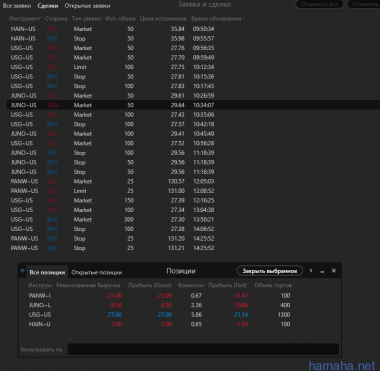Image resolution: width=380 pixels, height=371 pixels.
Task: Sort positions by Комиссии column header
Action: [191, 285]
